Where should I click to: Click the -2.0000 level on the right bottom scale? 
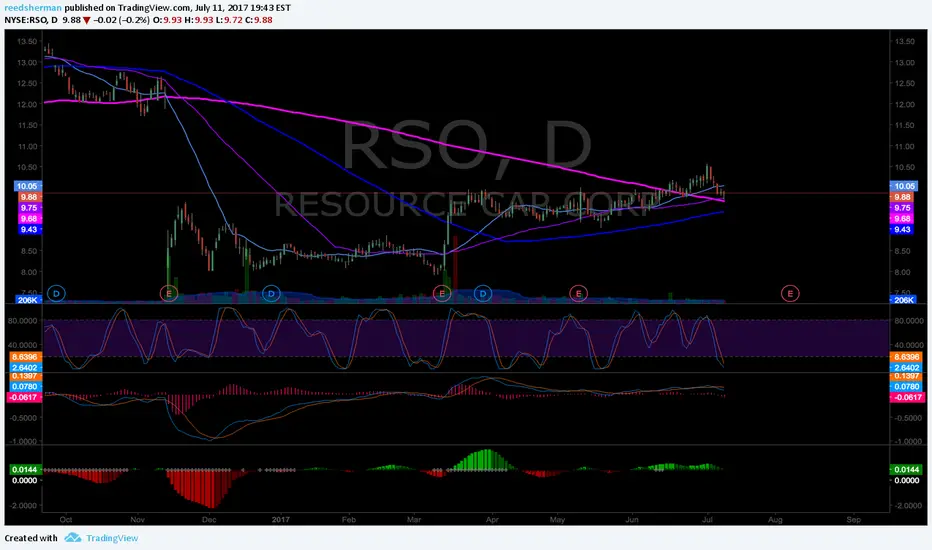[x=909, y=505]
